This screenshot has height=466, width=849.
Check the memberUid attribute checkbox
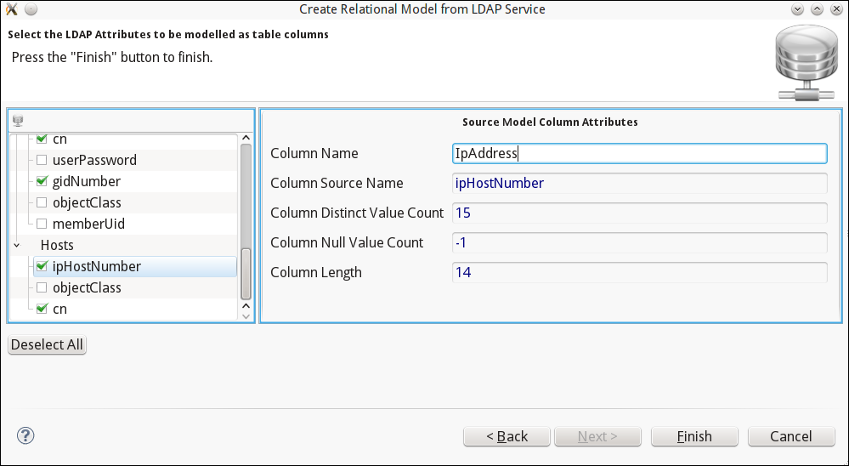point(42,224)
